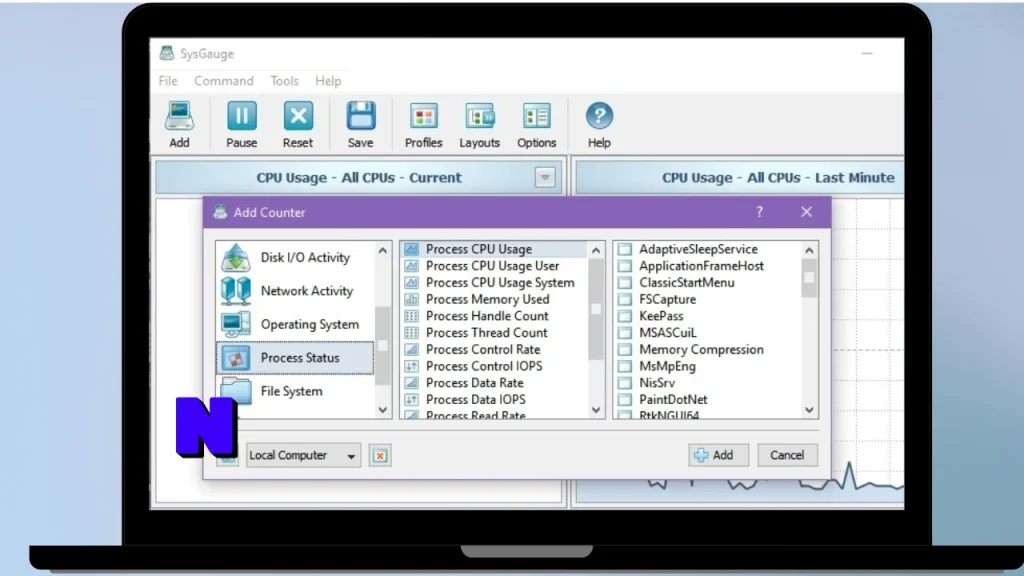Open the CPU Usage Current panel dropdown arrow
This screenshot has height=576, width=1024.
point(545,177)
